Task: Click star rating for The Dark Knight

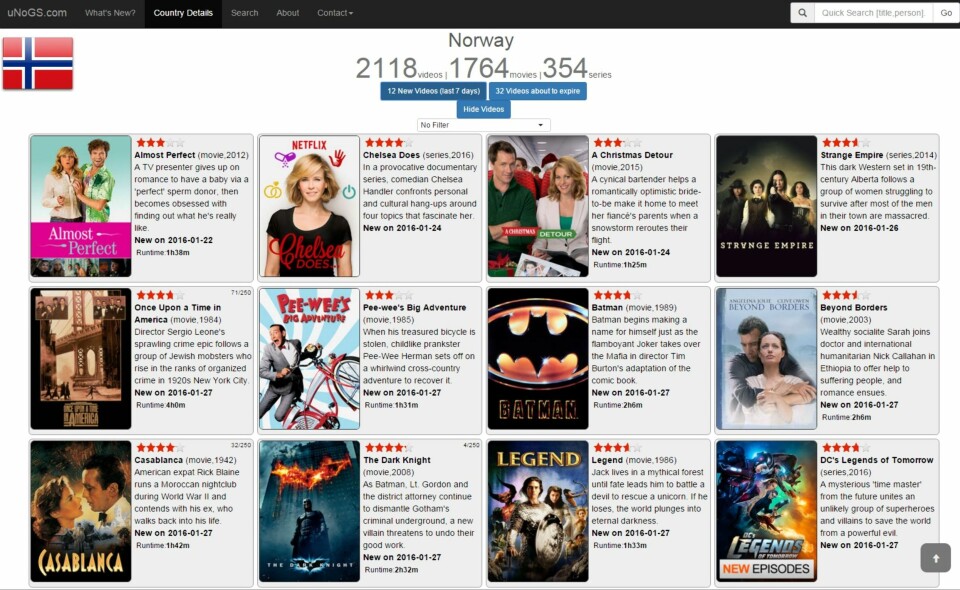Action: 388,448
